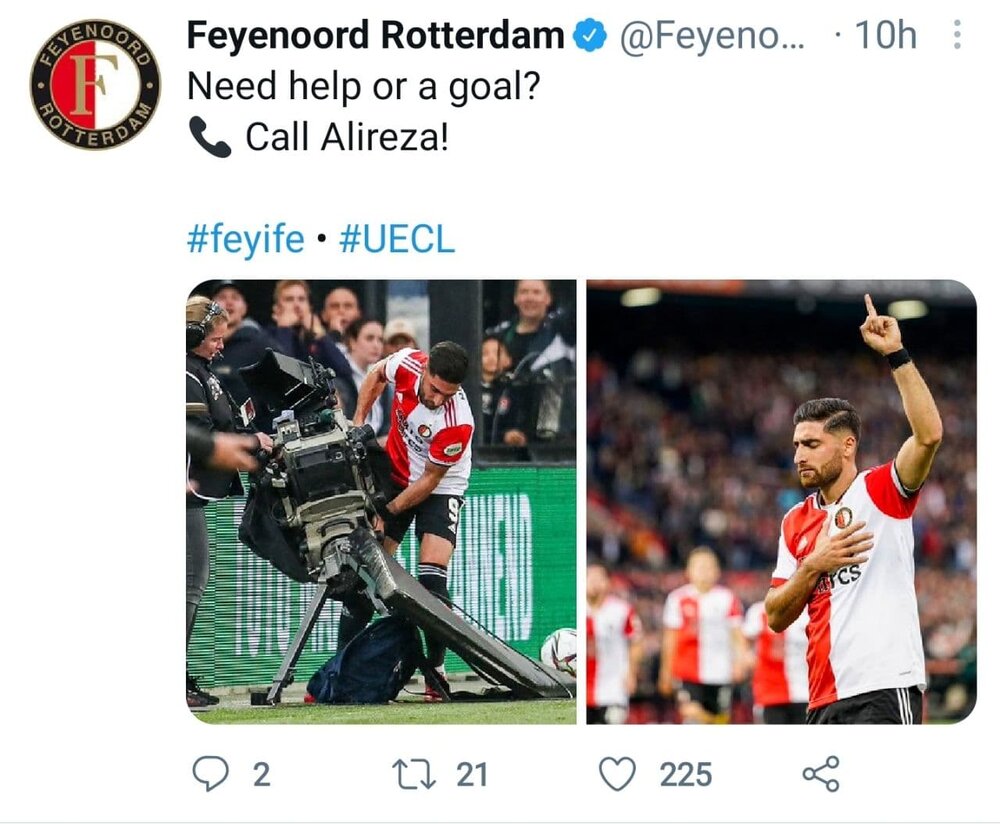The height and width of the screenshot is (824, 1000).
Task: Click the reply count of 2
Action: coord(261,775)
